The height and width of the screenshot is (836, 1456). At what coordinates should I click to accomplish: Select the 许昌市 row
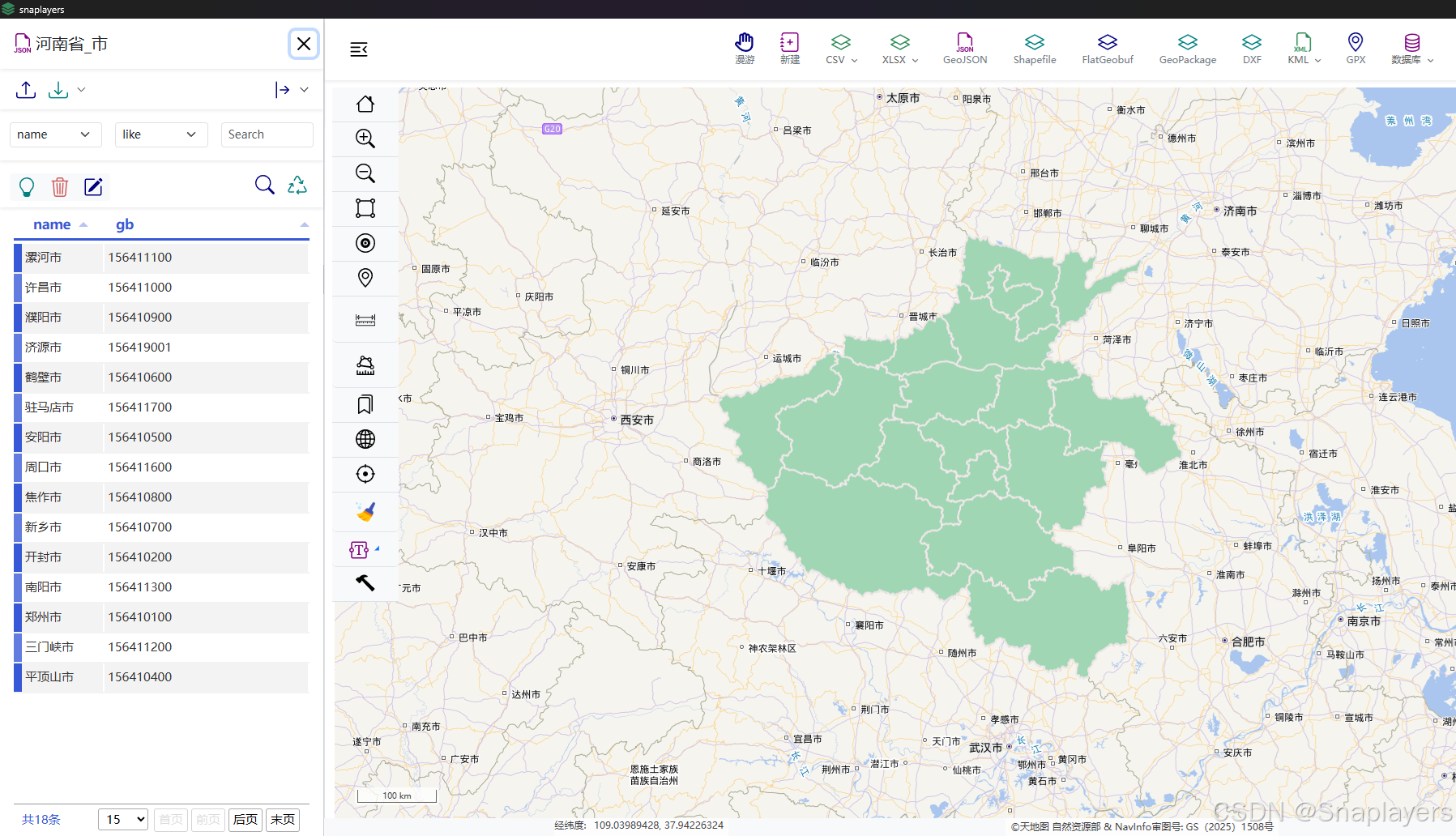click(x=161, y=288)
